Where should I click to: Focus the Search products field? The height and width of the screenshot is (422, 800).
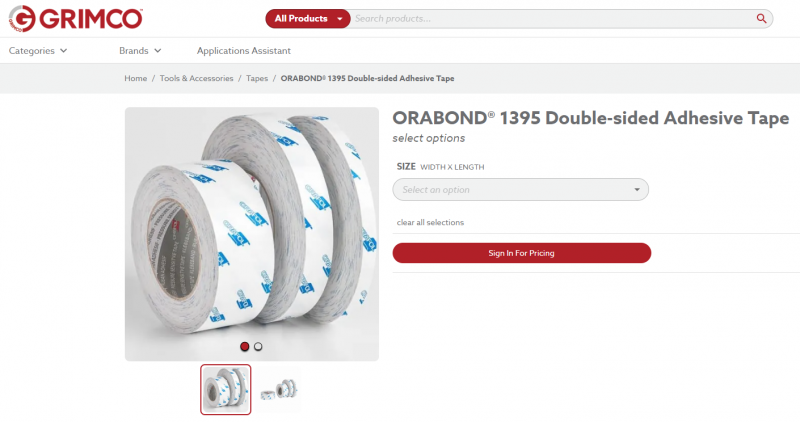(554, 18)
